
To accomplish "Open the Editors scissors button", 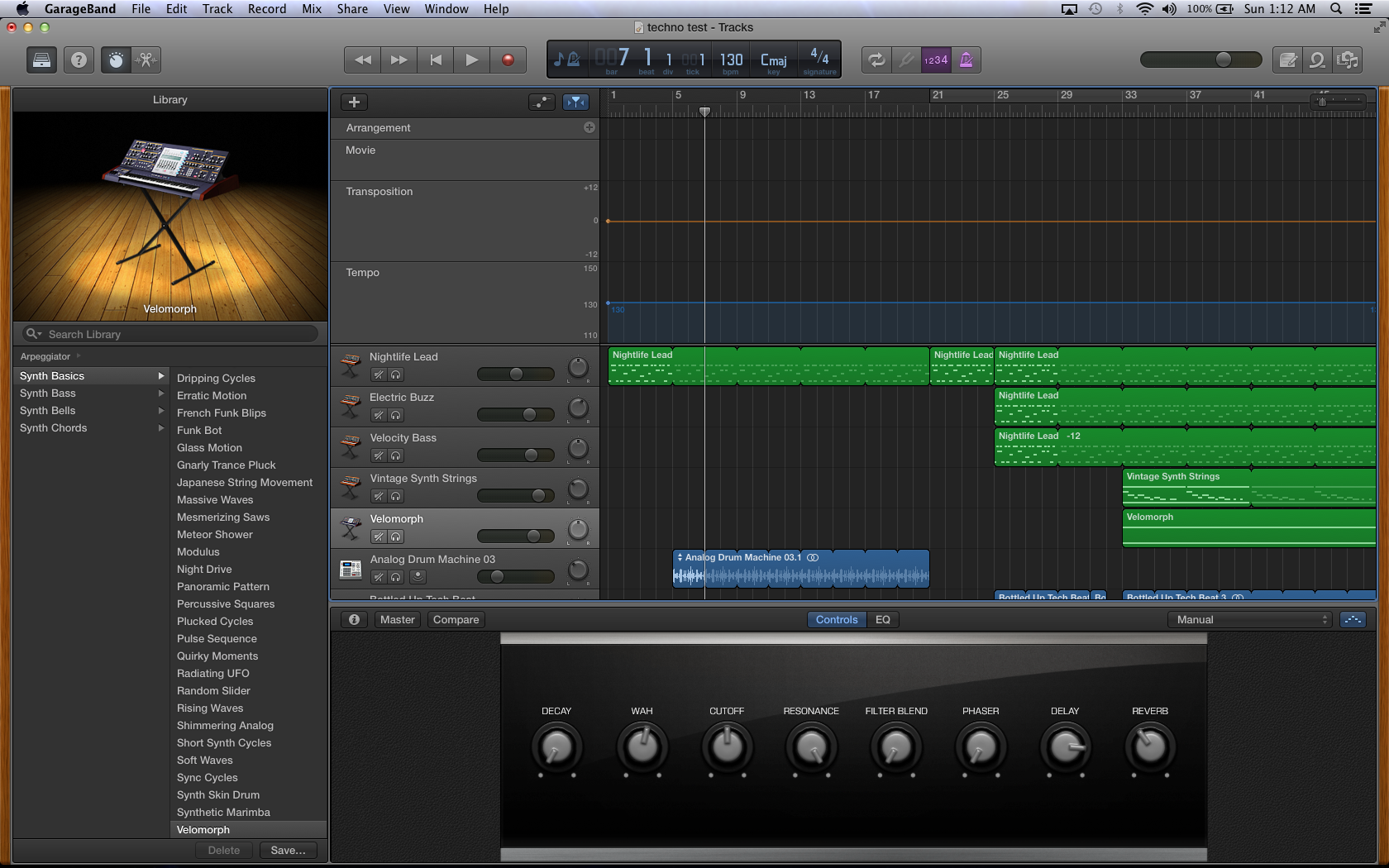I will [146, 60].
